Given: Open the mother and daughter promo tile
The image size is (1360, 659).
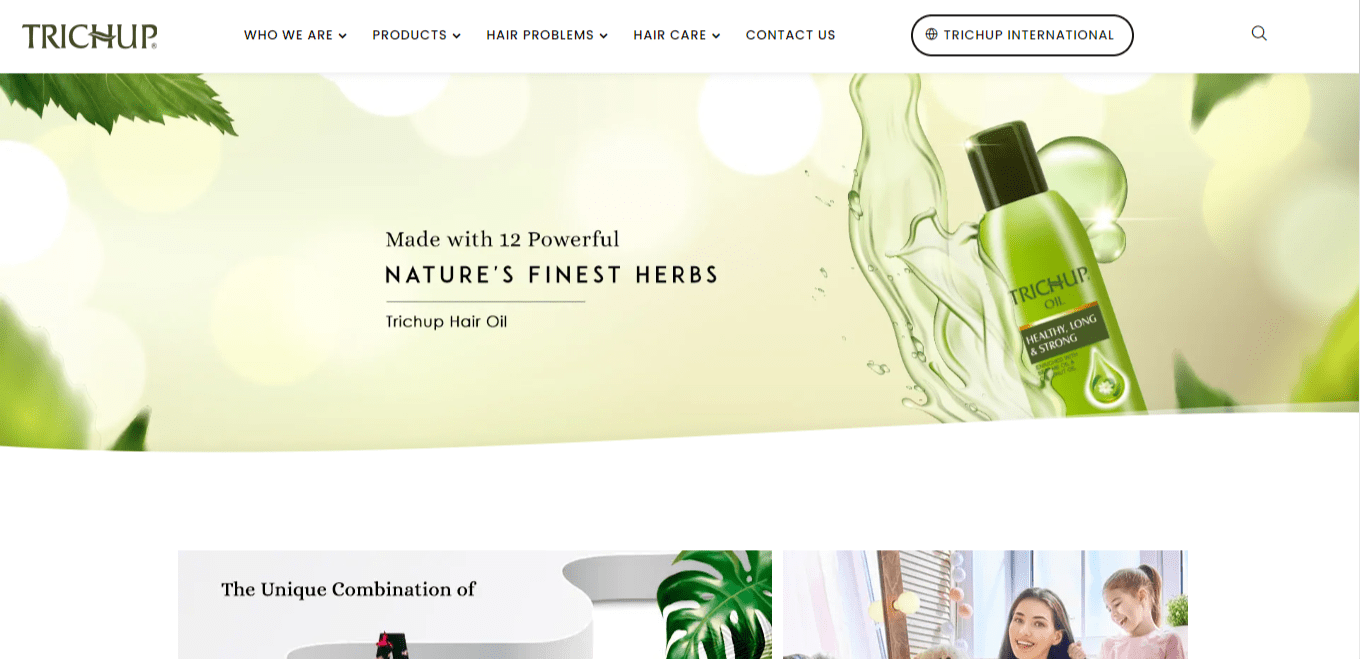Looking at the screenshot, I should pos(985,604).
